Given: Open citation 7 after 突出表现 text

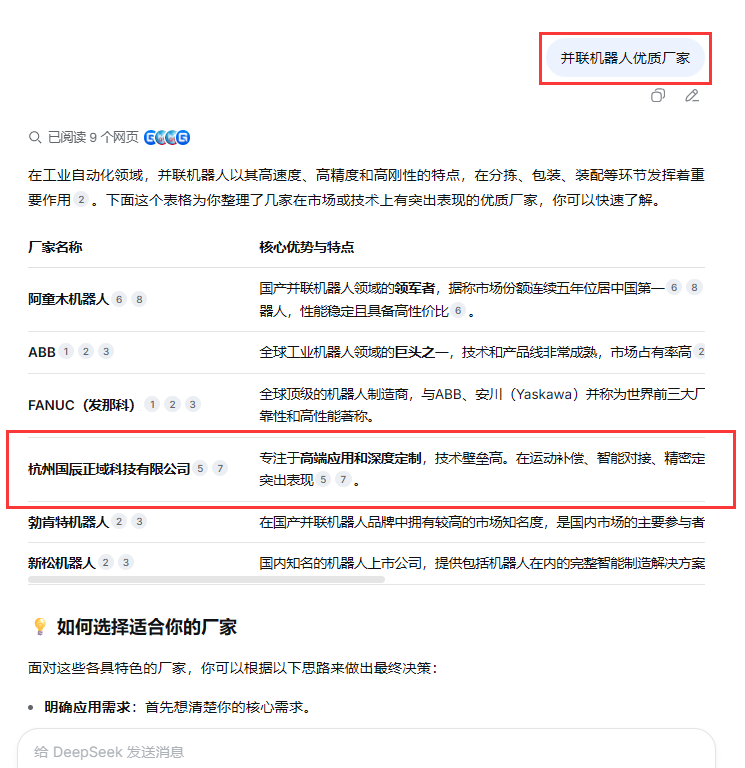Looking at the screenshot, I should point(343,480).
